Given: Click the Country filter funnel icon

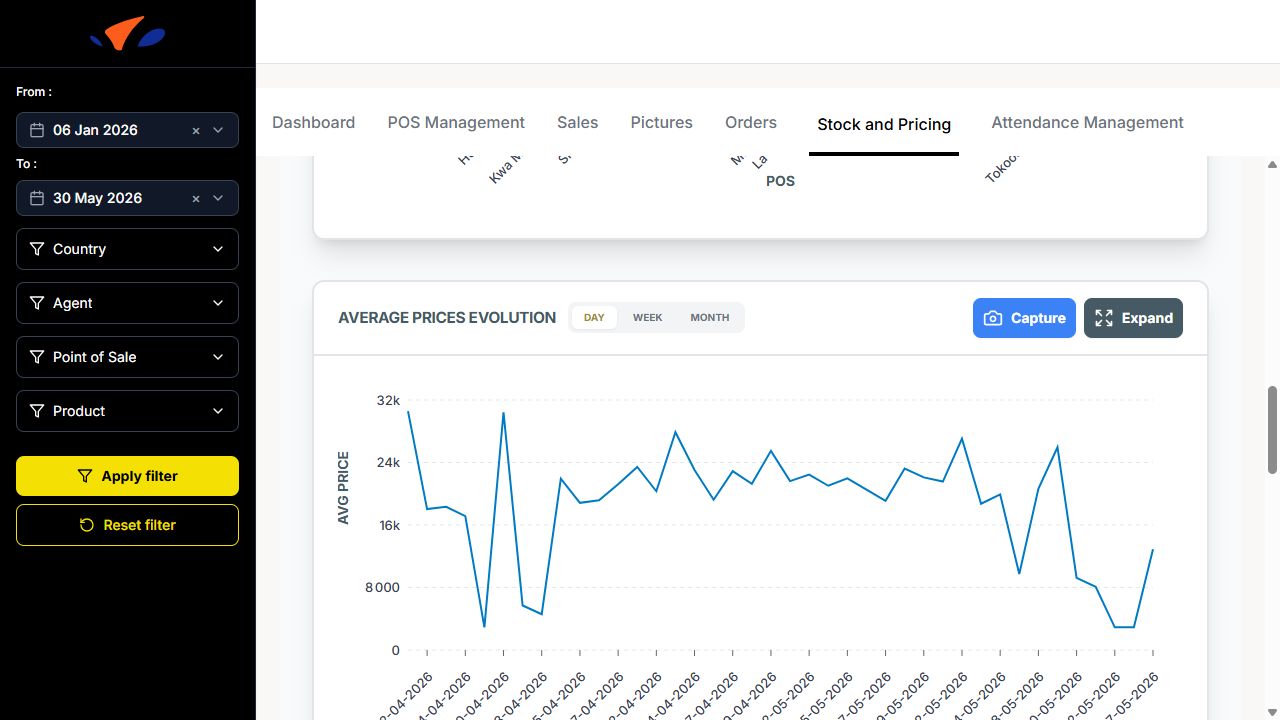Looking at the screenshot, I should click(37, 249).
